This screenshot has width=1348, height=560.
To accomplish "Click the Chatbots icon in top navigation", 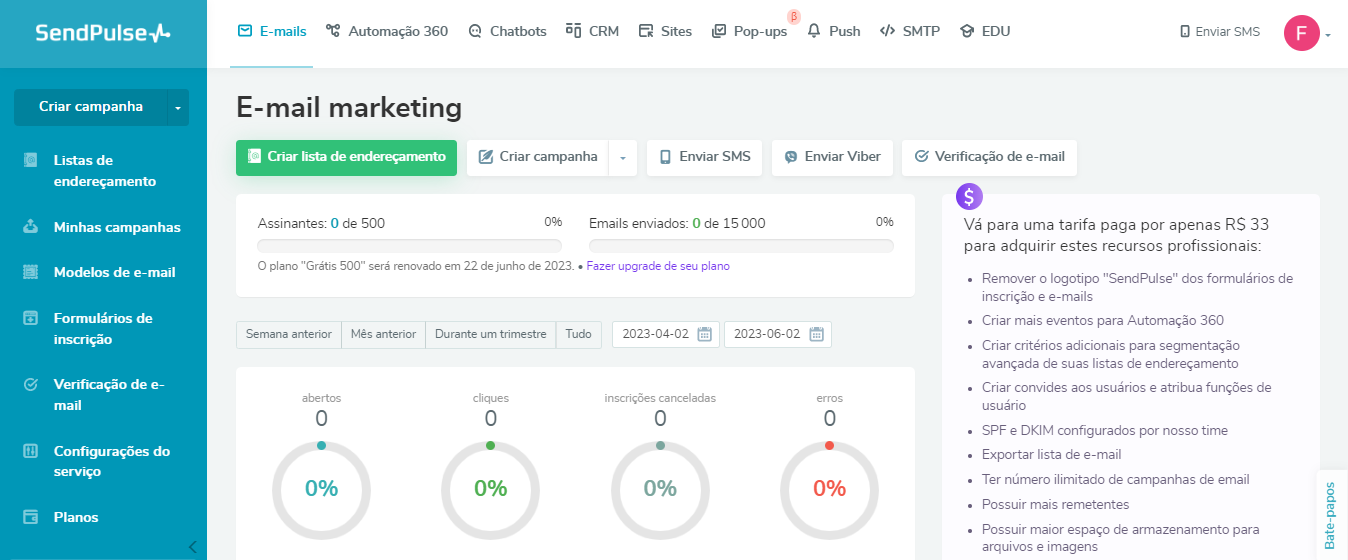I will [475, 31].
